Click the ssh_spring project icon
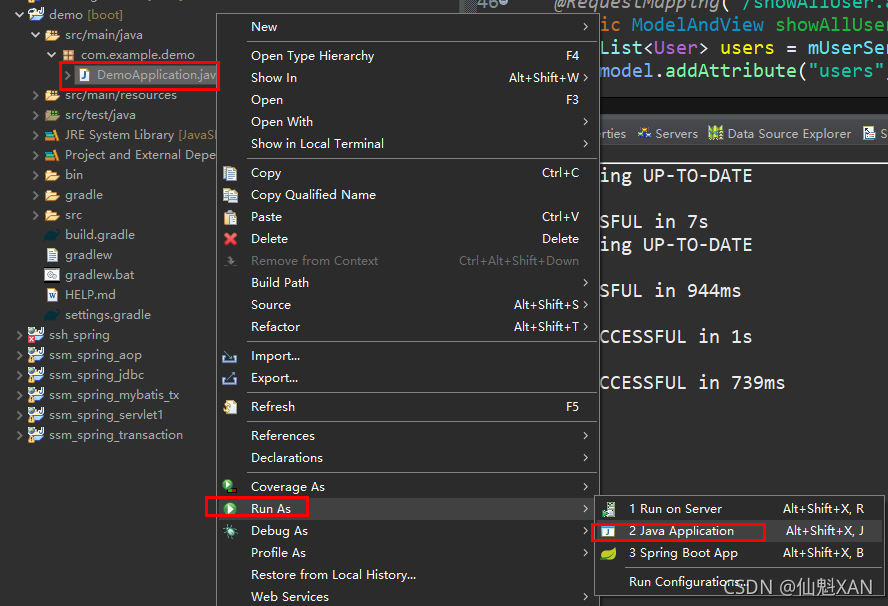 (x=36, y=335)
